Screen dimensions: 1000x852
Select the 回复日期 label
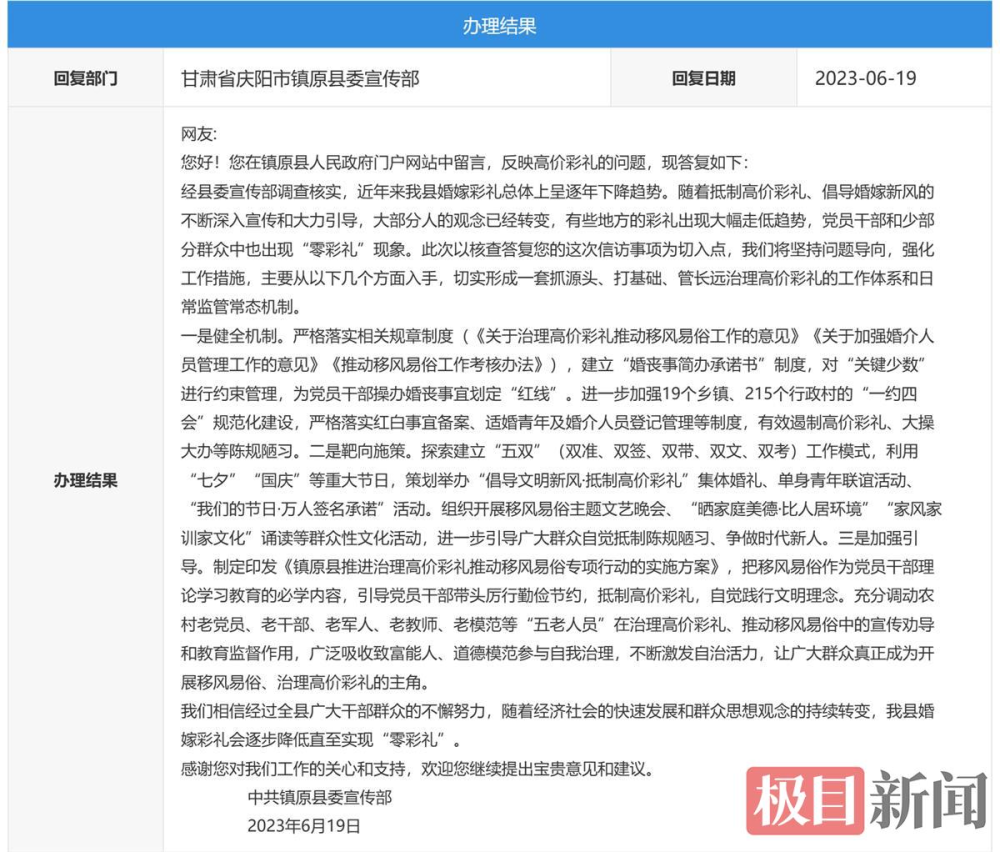703,78
